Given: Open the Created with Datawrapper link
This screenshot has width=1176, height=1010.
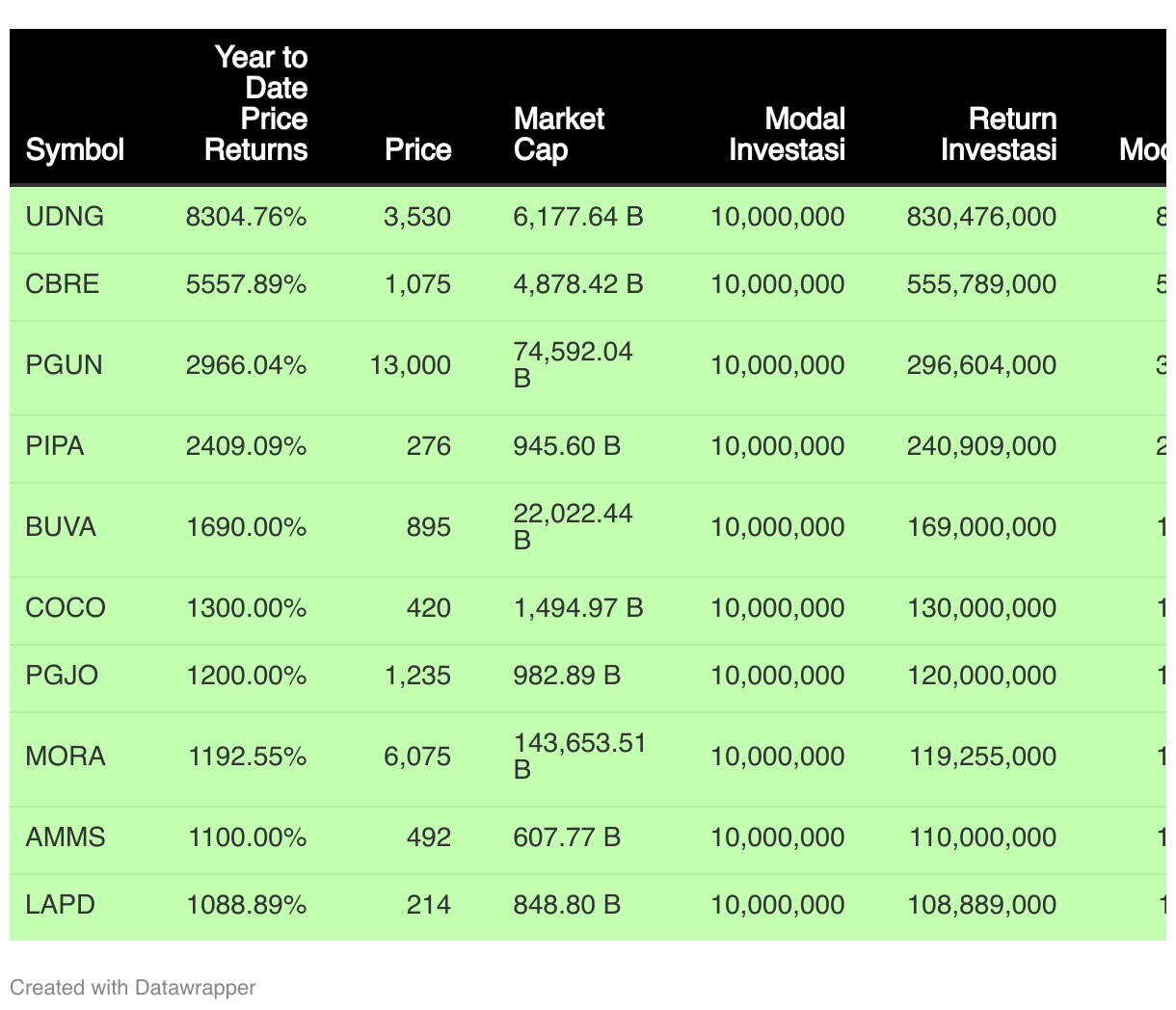Looking at the screenshot, I should (x=133, y=987).
